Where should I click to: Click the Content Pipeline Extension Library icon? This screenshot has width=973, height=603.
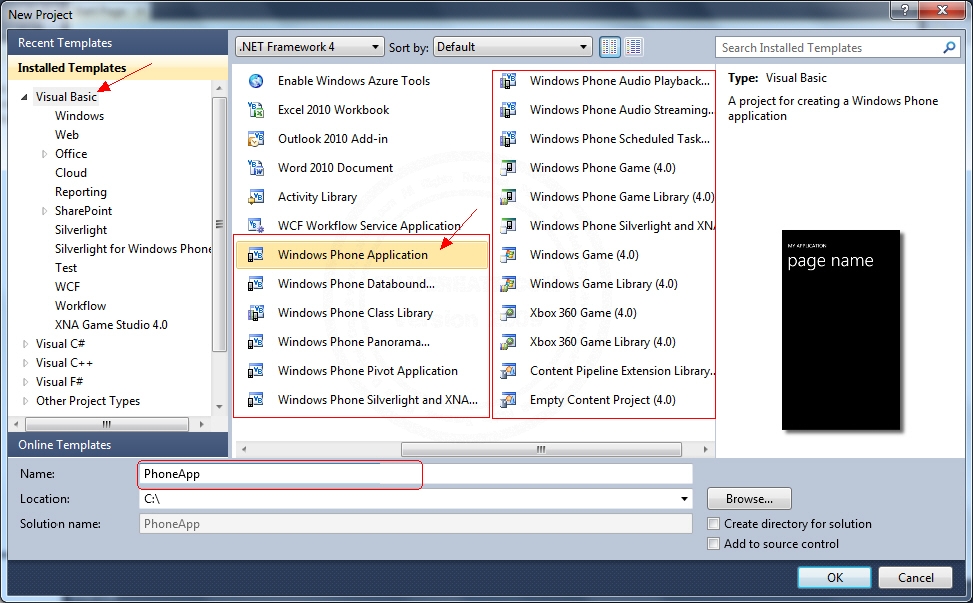pyautogui.click(x=508, y=371)
